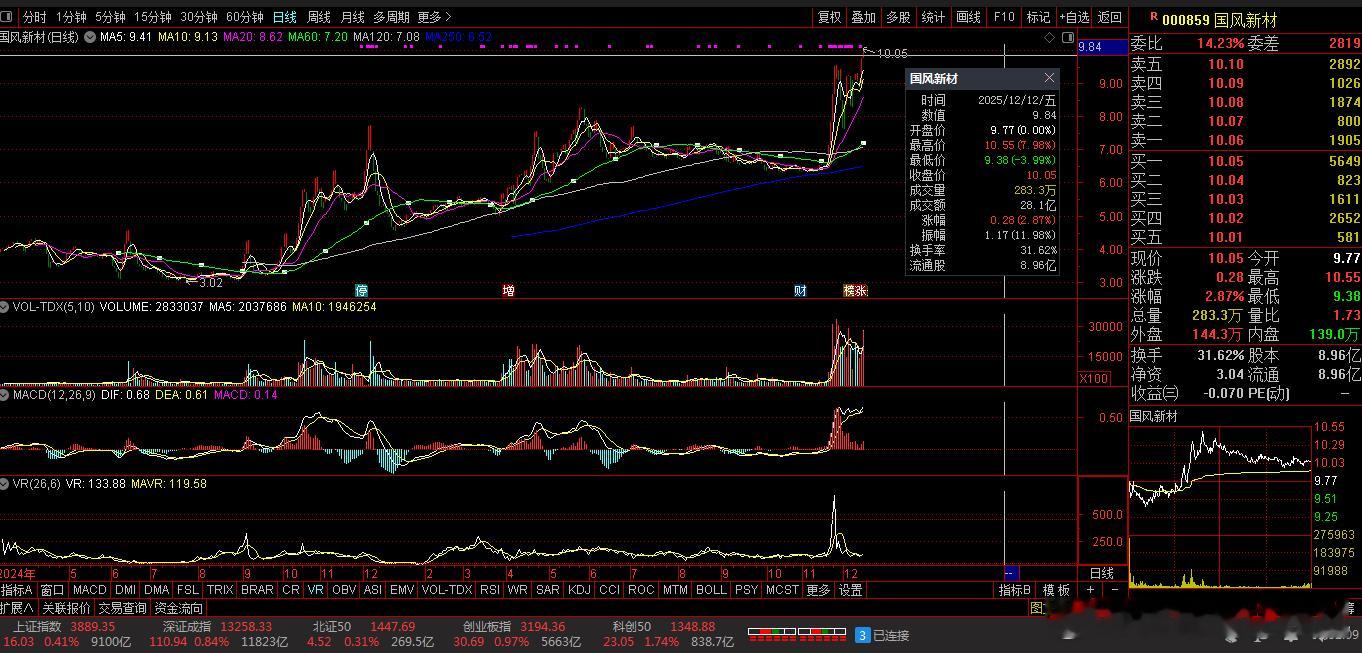Viewport: 1362px width, 653px height.
Task: Switch to the 分时 chart view
Action: click(x=34, y=17)
